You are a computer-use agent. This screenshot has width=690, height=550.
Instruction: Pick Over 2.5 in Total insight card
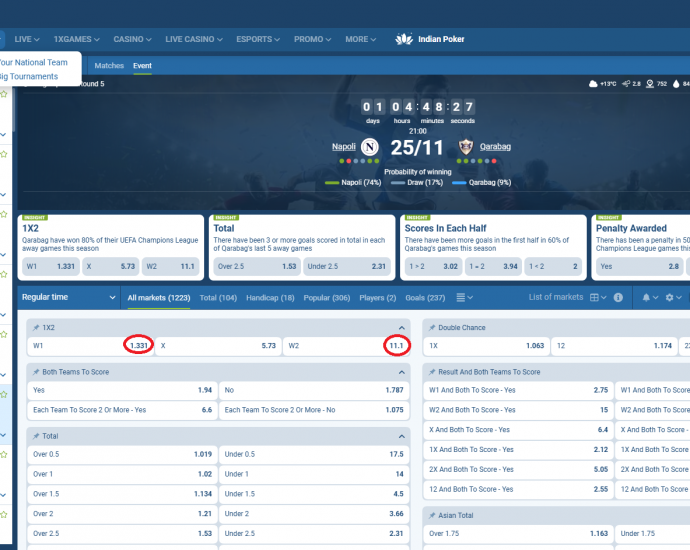(x=257, y=267)
